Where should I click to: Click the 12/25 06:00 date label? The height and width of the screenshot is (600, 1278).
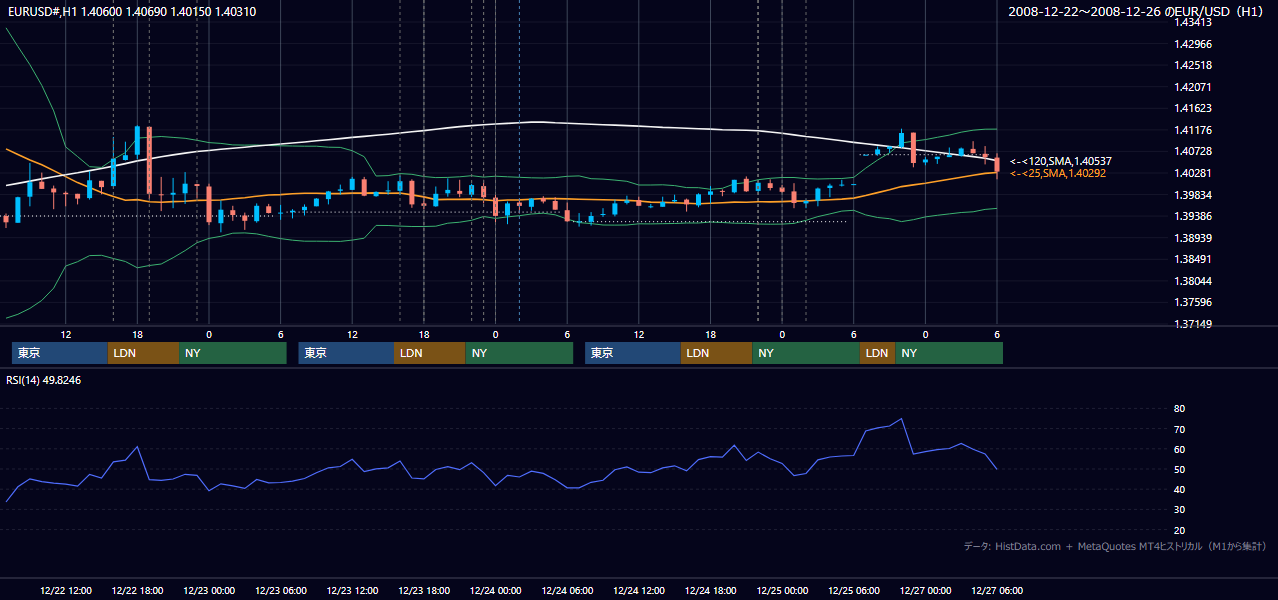pos(853,591)
